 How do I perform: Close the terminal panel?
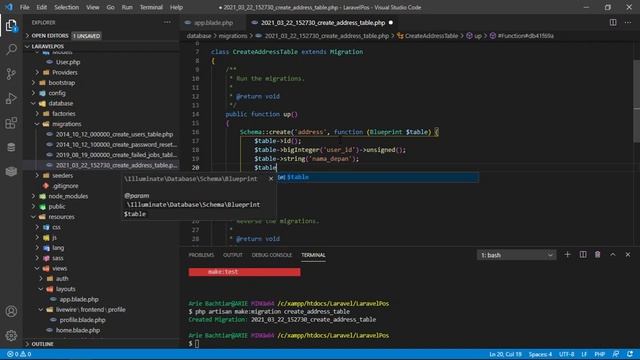click(x=628, y=255)
